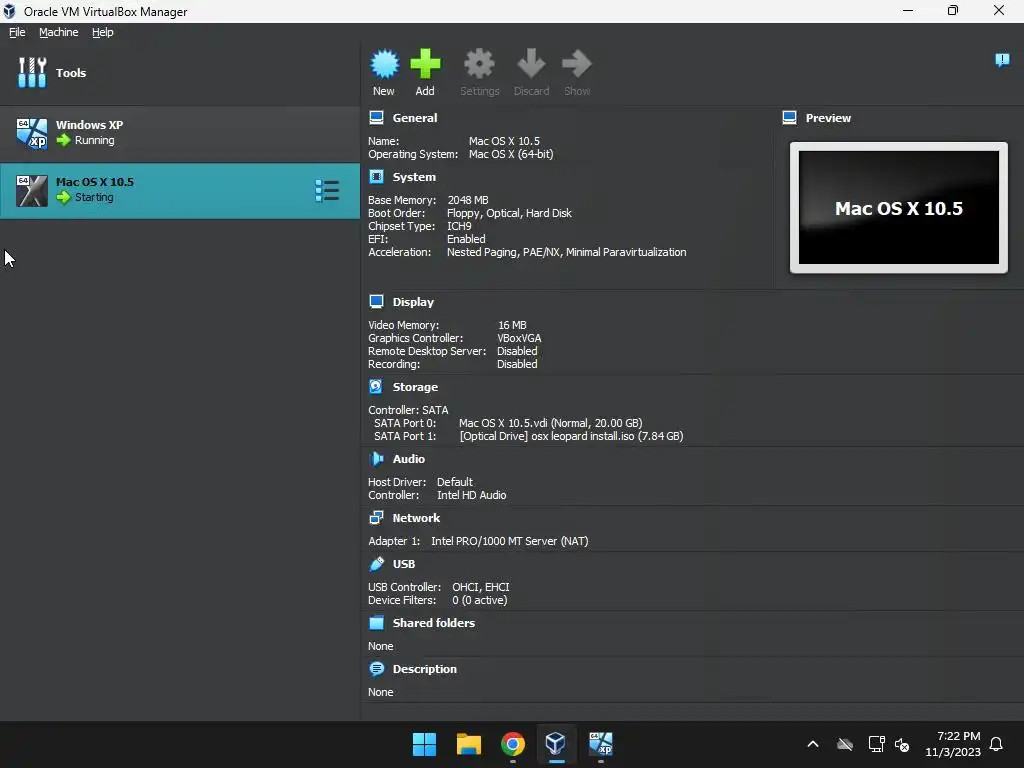Click the New virtual machine icon
The height and width of the screenshot is (768, 1024).
[384, 64]
